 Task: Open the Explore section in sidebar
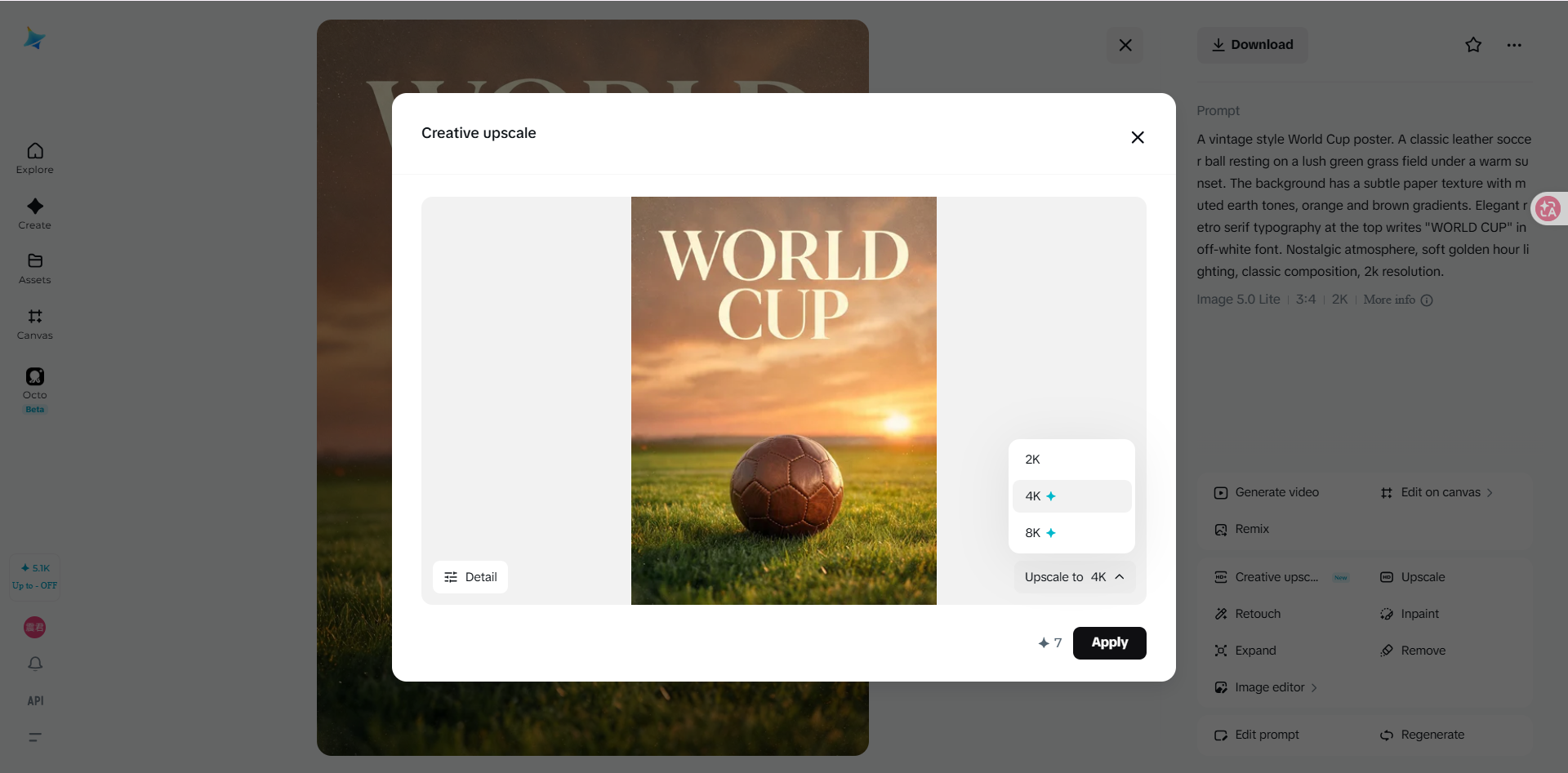(35, 158)
